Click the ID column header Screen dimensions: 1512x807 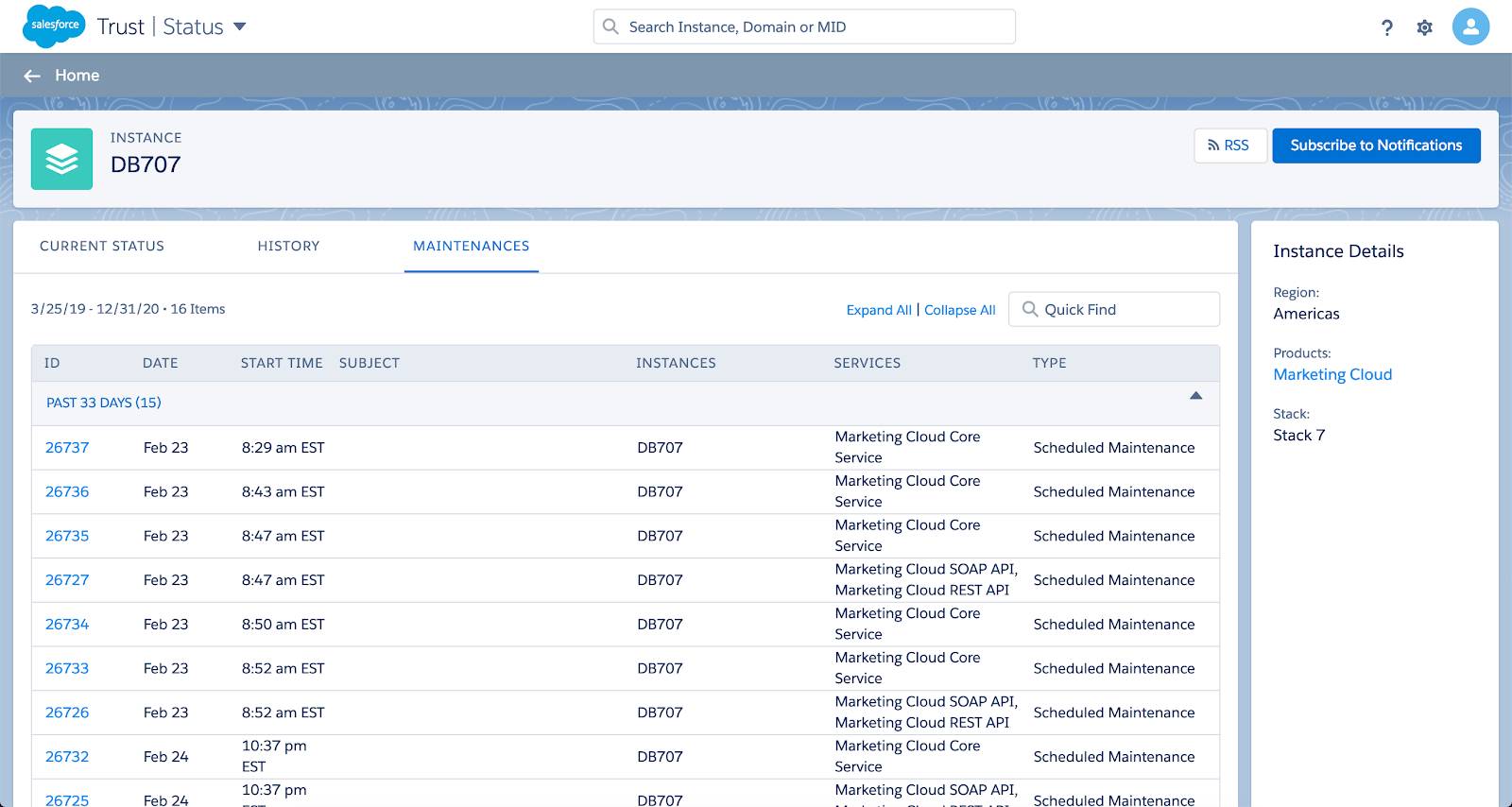click(x=52, y=363)
